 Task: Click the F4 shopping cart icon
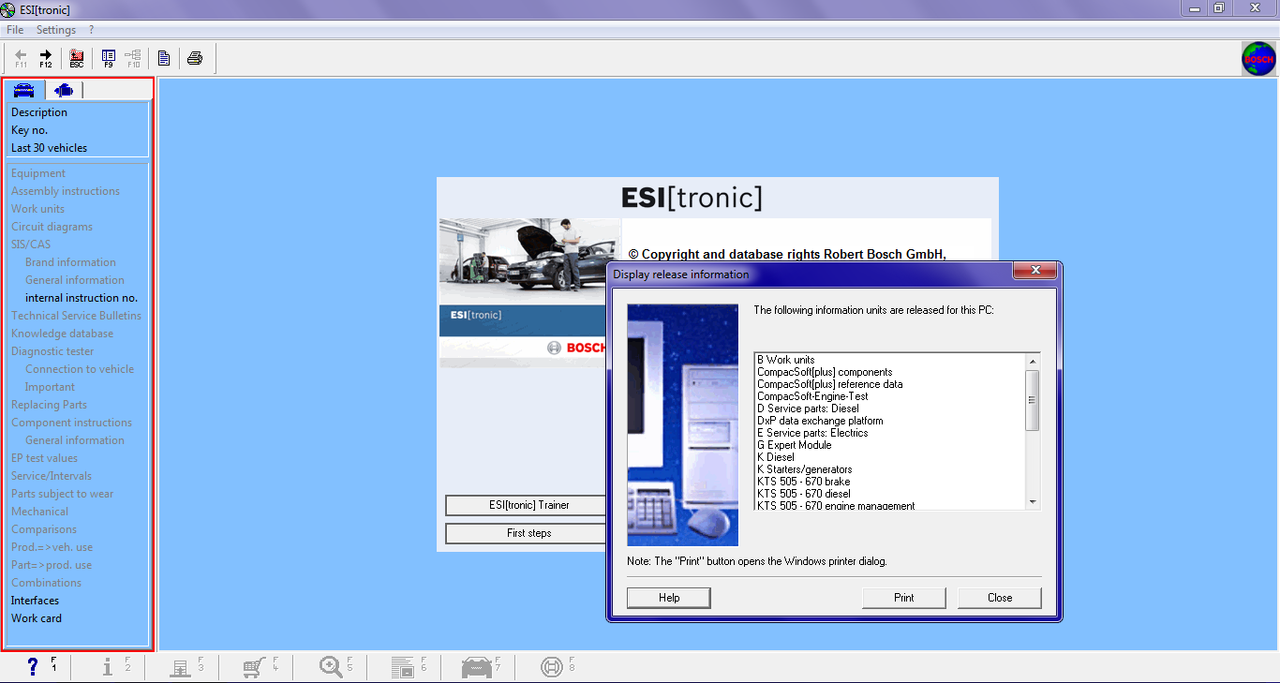pos(254,667)
